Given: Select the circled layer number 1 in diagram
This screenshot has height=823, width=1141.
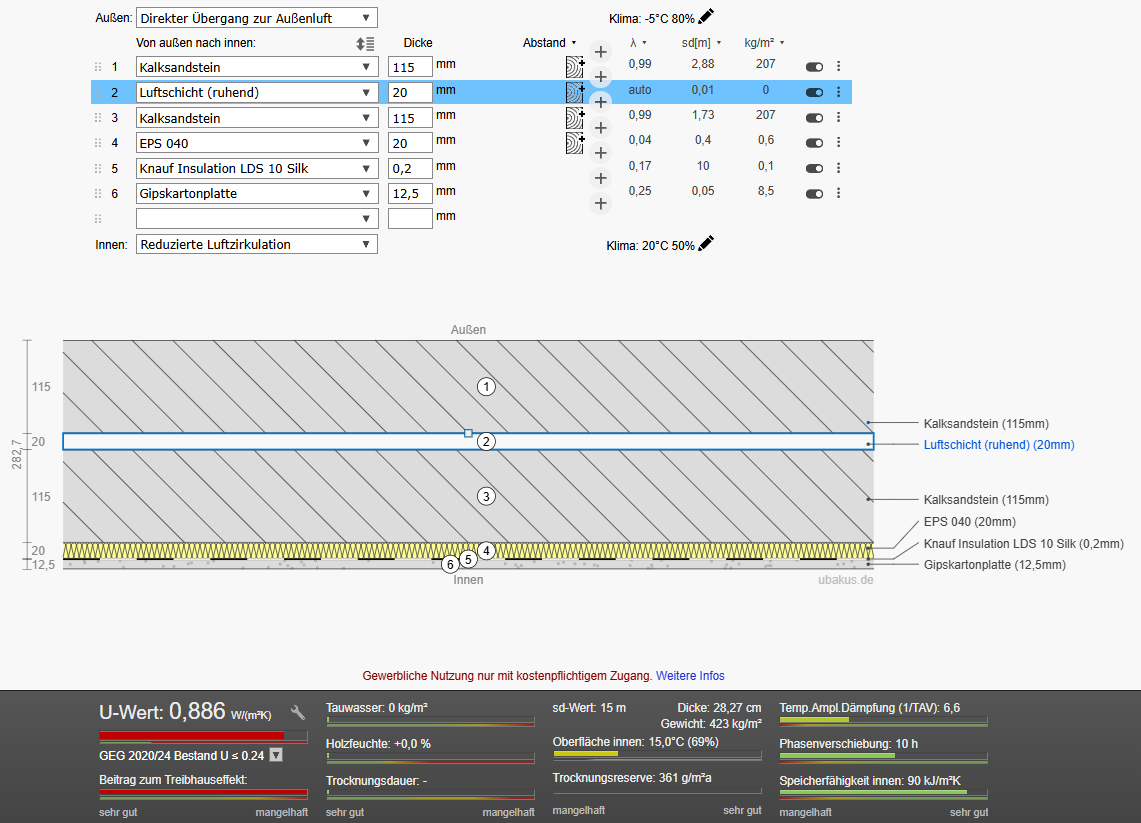Looking at the screenshot, I should (486, 386).
